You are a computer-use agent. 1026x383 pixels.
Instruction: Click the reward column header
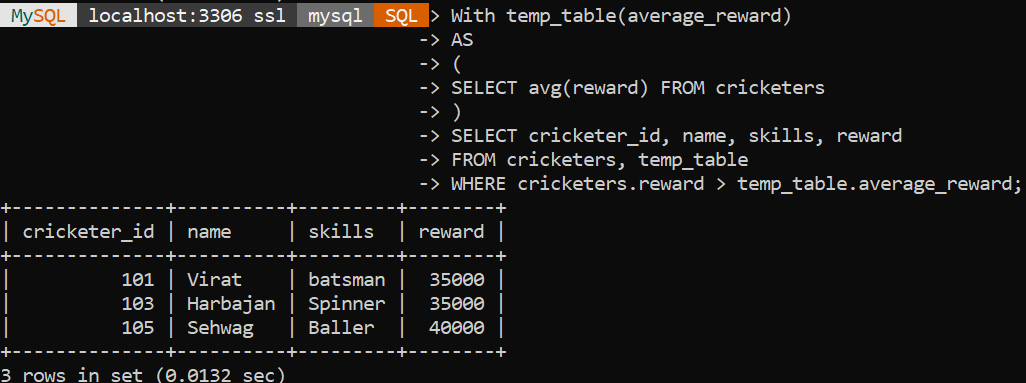[x=451, y=232]
